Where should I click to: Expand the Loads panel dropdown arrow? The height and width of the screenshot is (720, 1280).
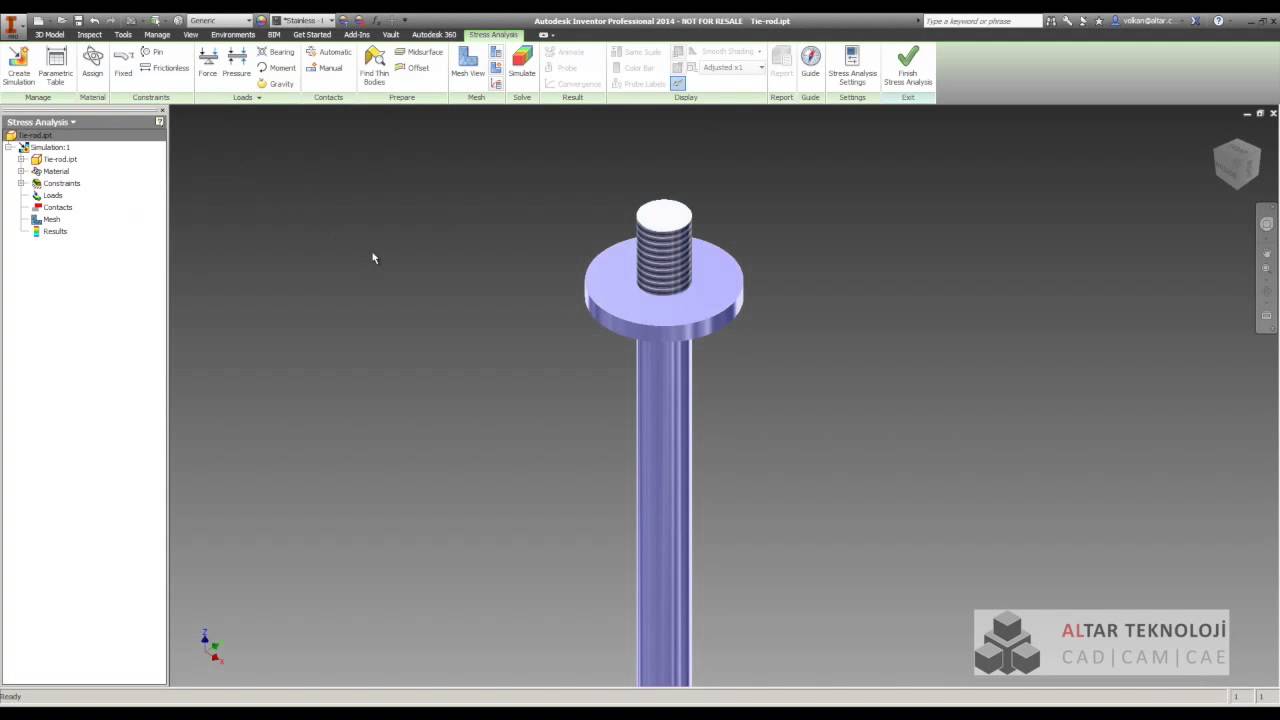259,98
